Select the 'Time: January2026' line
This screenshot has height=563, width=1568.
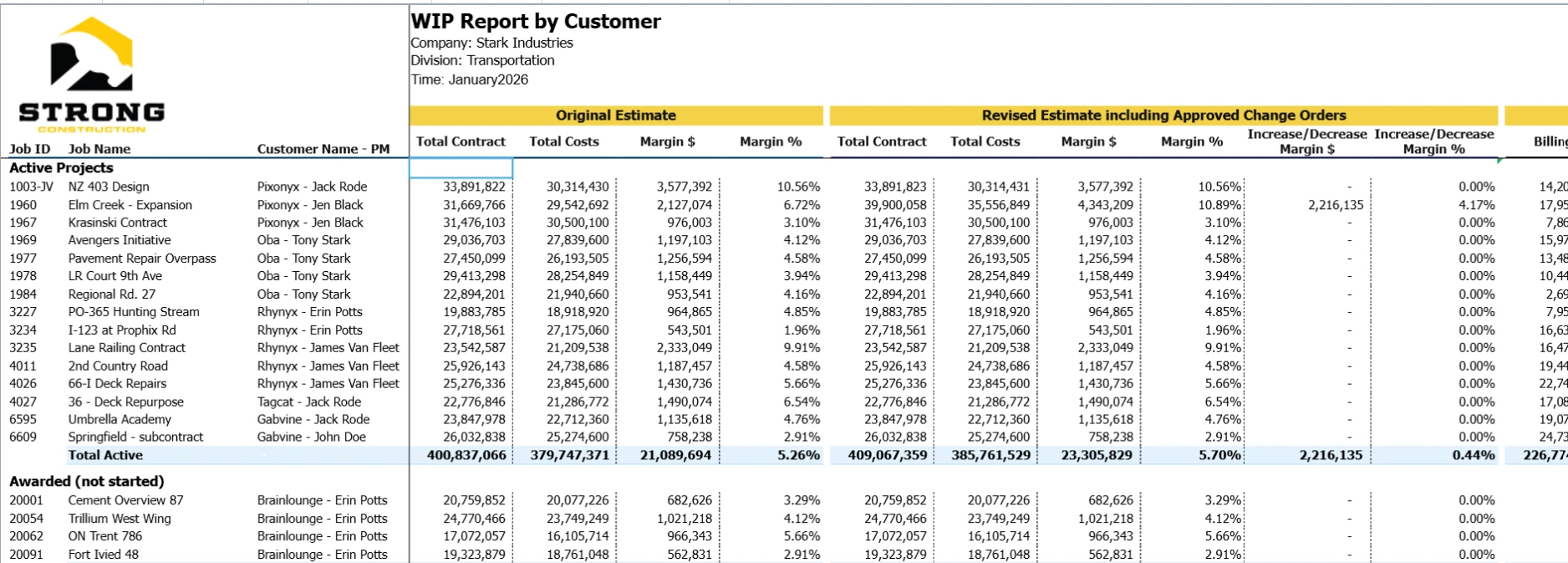469,79
